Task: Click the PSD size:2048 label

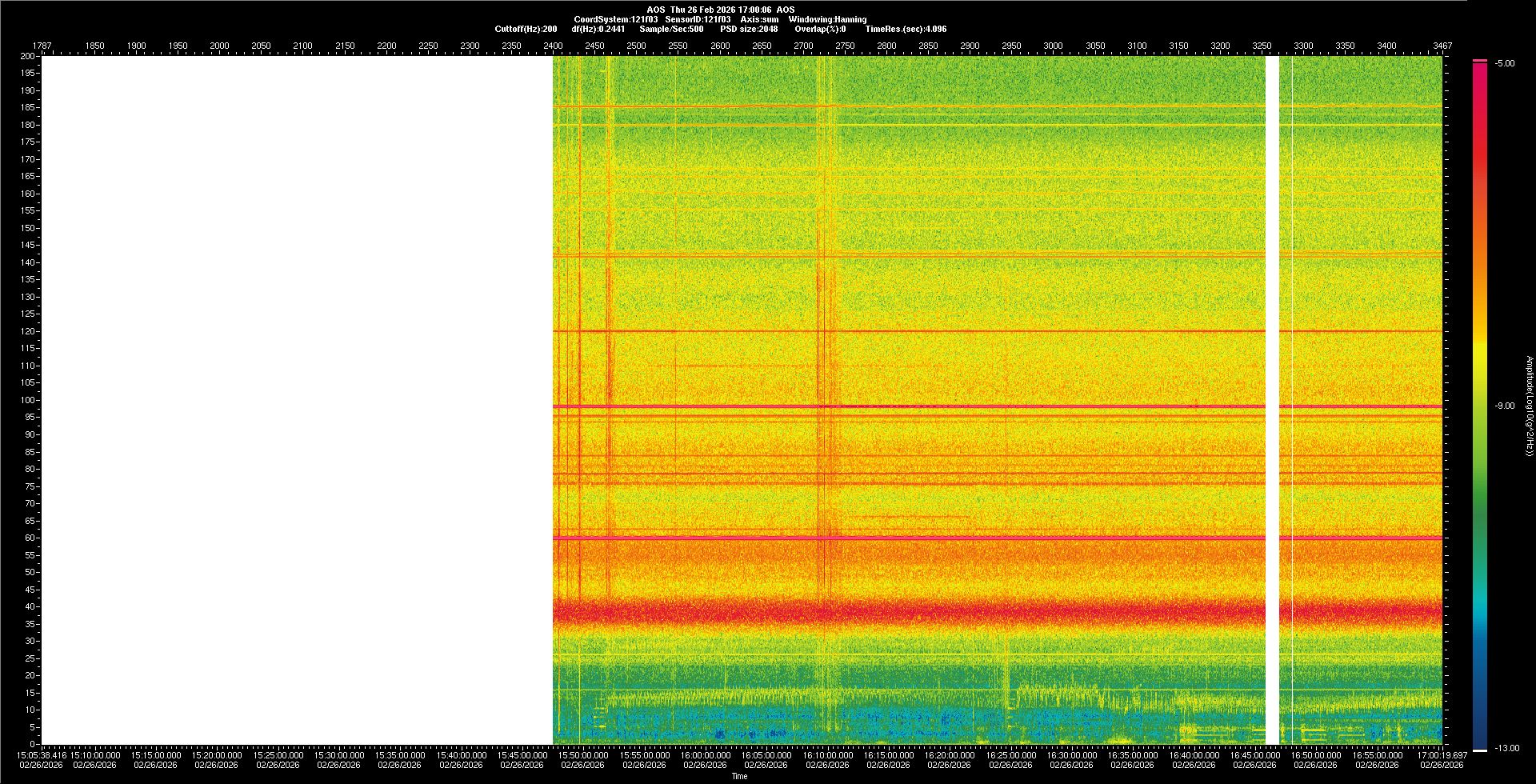Action: (x=749, y=29)
